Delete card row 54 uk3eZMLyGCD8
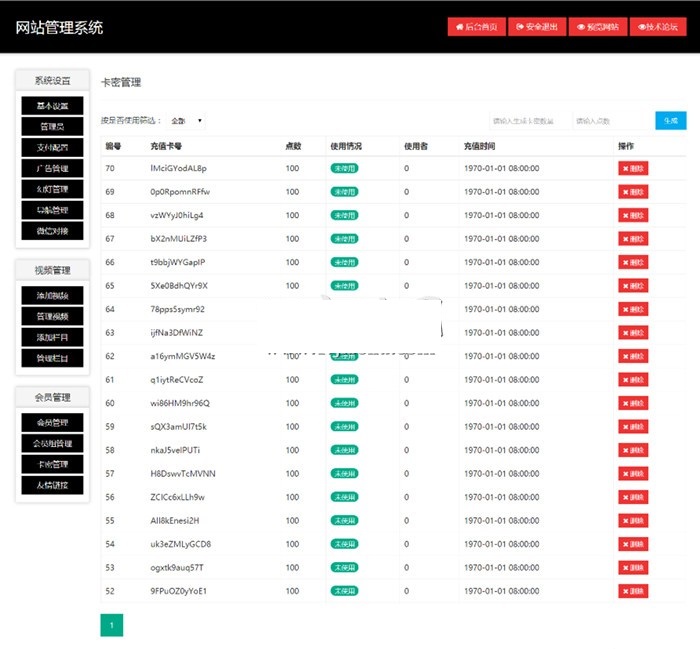The image size is (700, 649). pos(633,544)
